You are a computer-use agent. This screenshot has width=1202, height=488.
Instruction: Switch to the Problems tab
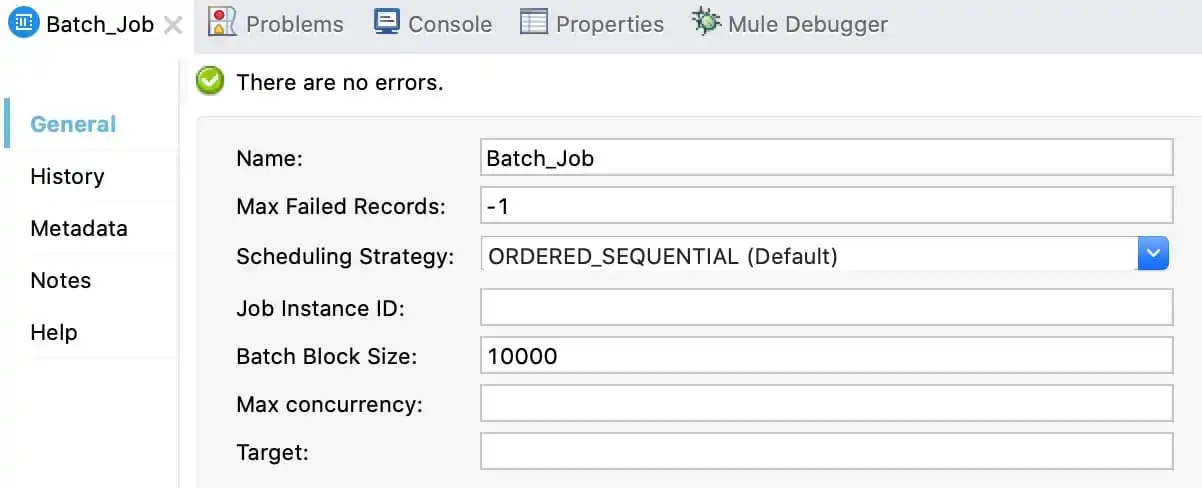click(x=294, y=24)
